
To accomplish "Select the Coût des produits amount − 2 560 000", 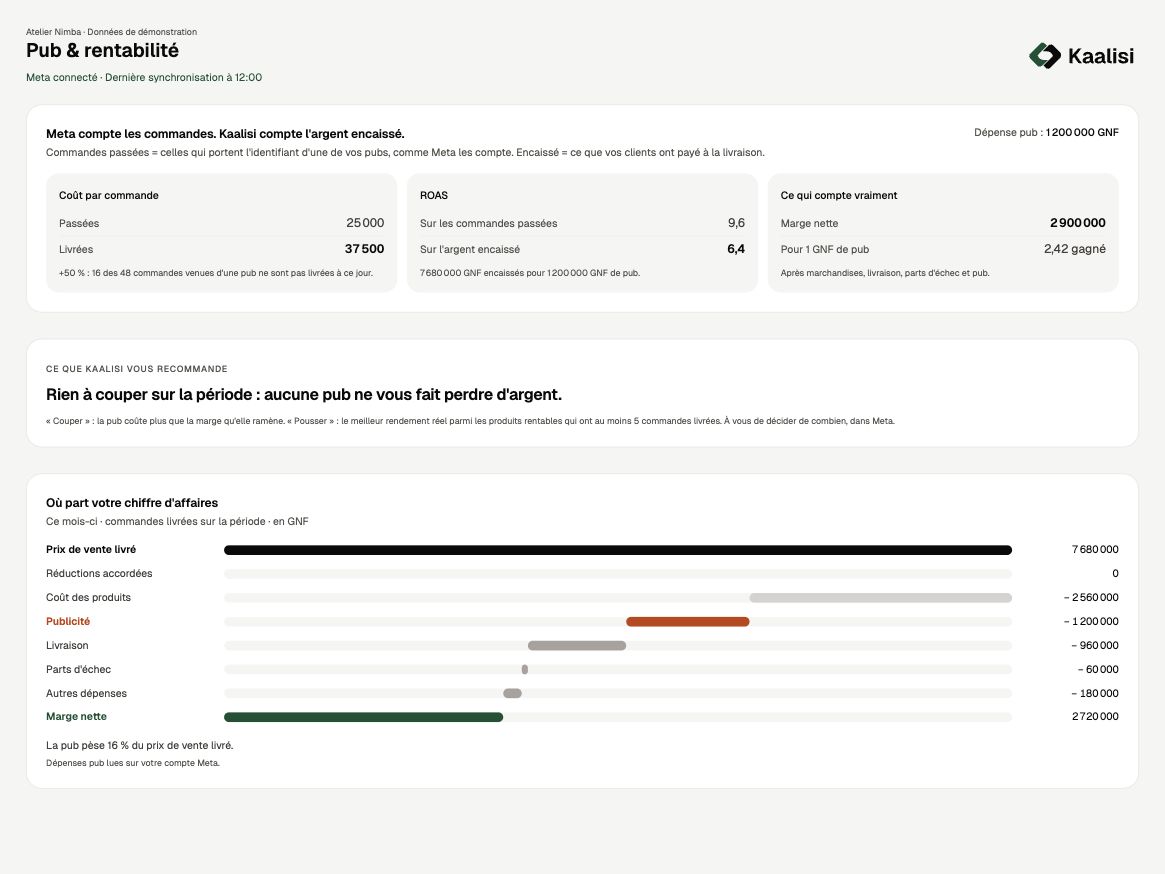I will [1091, 598].
